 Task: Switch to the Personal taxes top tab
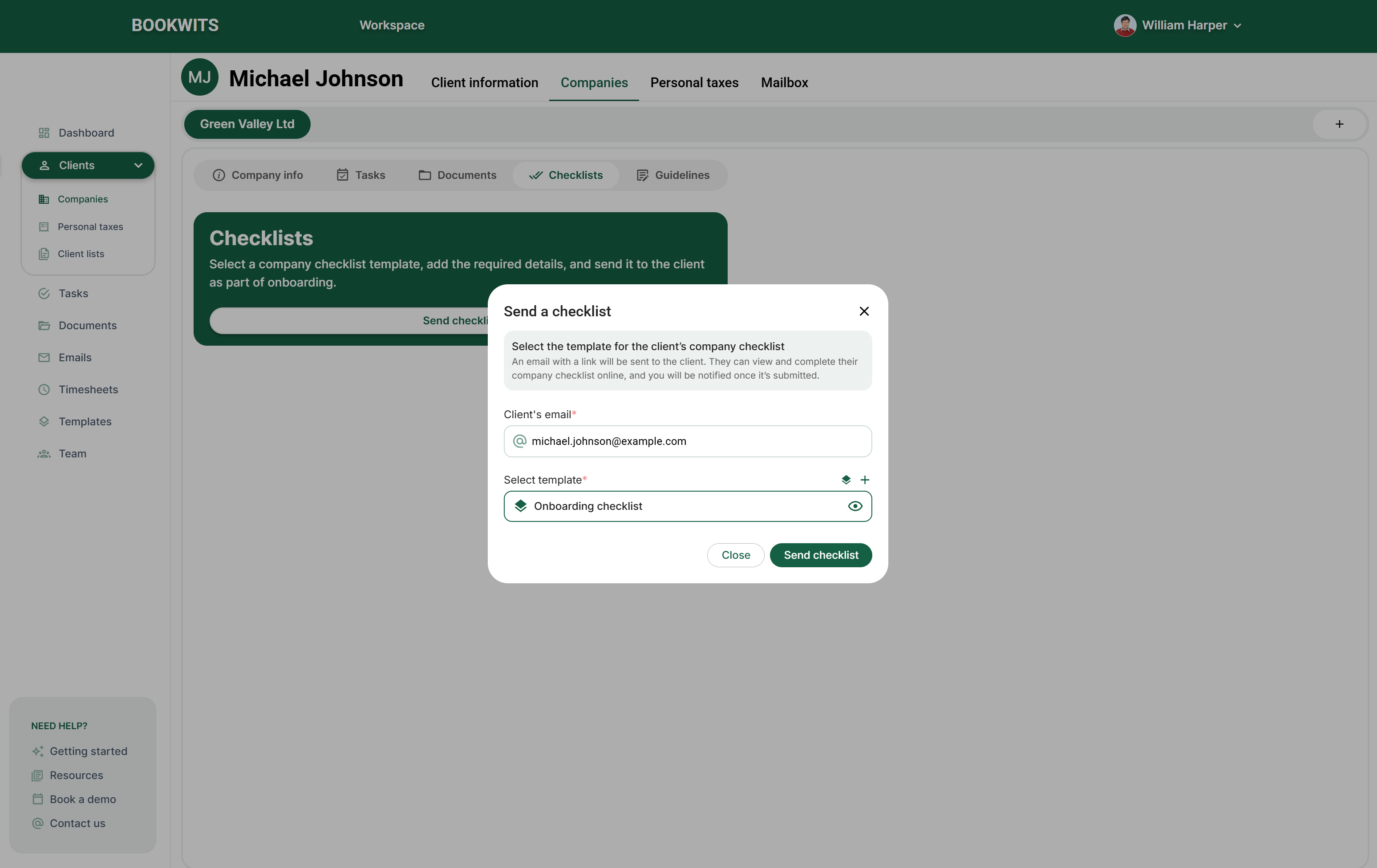[694, 82]
